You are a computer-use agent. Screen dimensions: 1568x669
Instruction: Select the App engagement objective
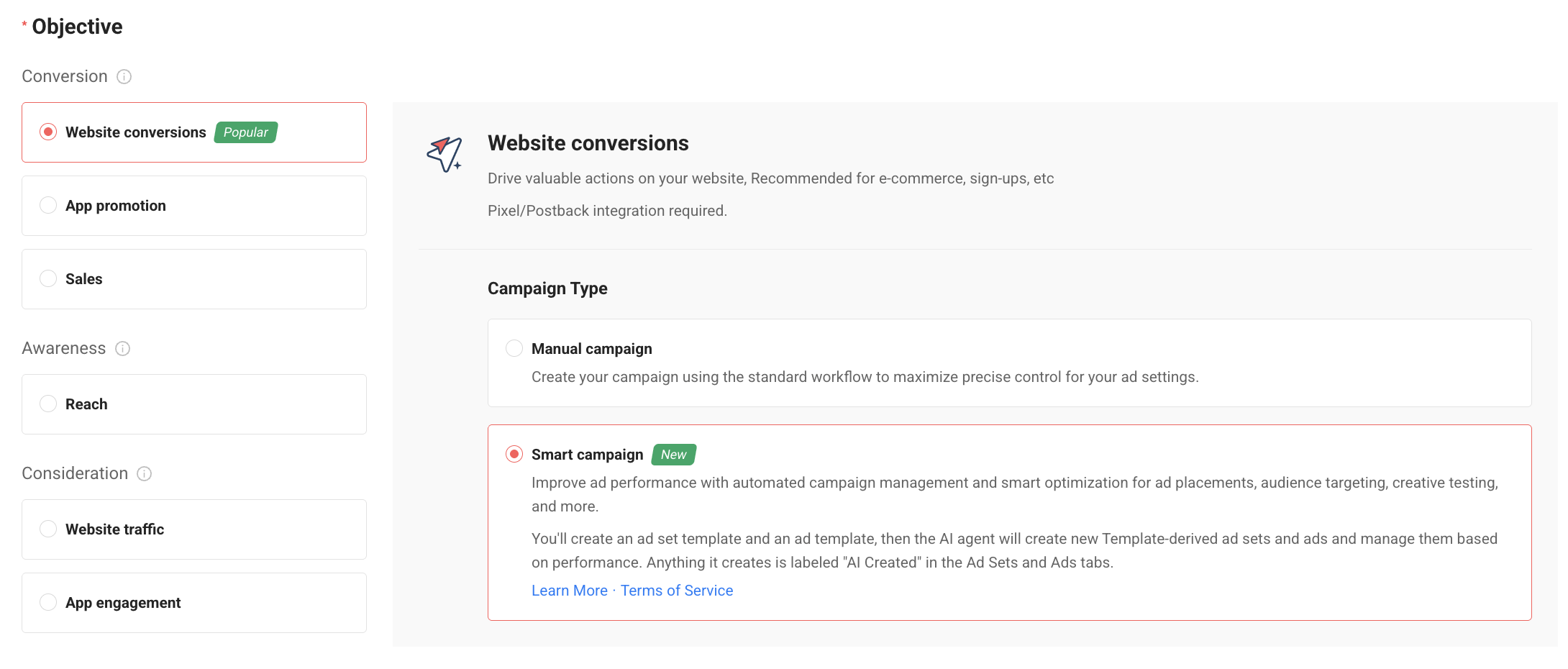click(194, 603)
